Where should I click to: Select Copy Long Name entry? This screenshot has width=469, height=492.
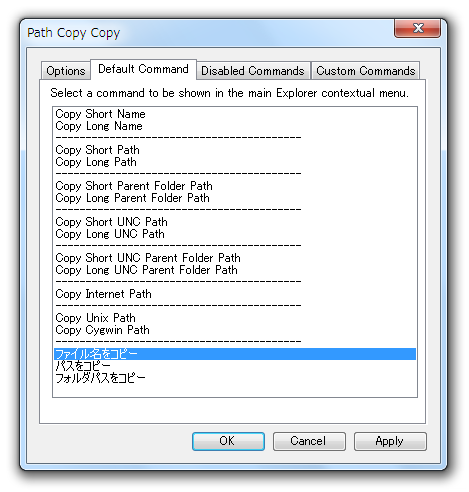point(235,126)
